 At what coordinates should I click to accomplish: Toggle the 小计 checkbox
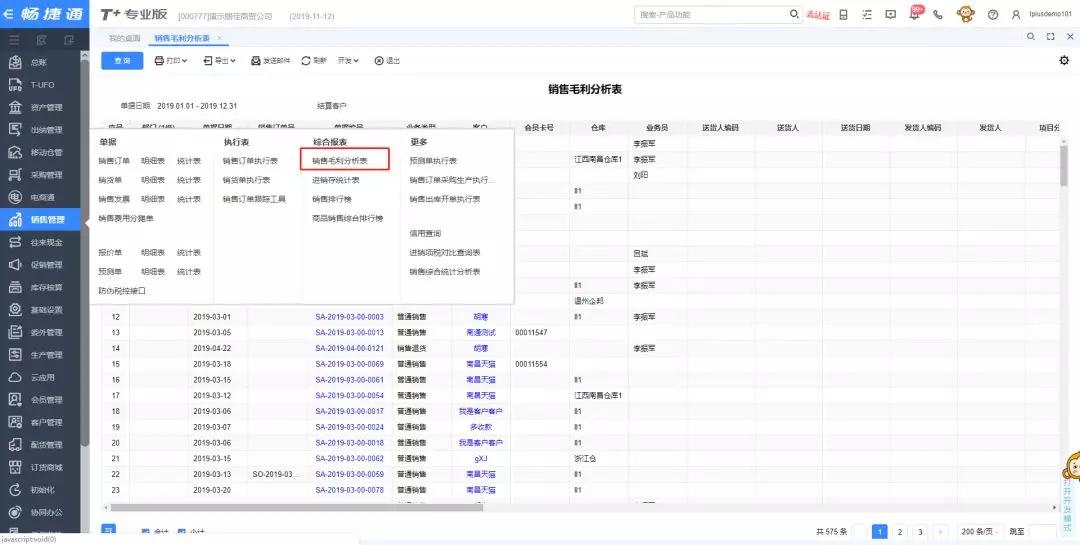(x=182, y=532)
